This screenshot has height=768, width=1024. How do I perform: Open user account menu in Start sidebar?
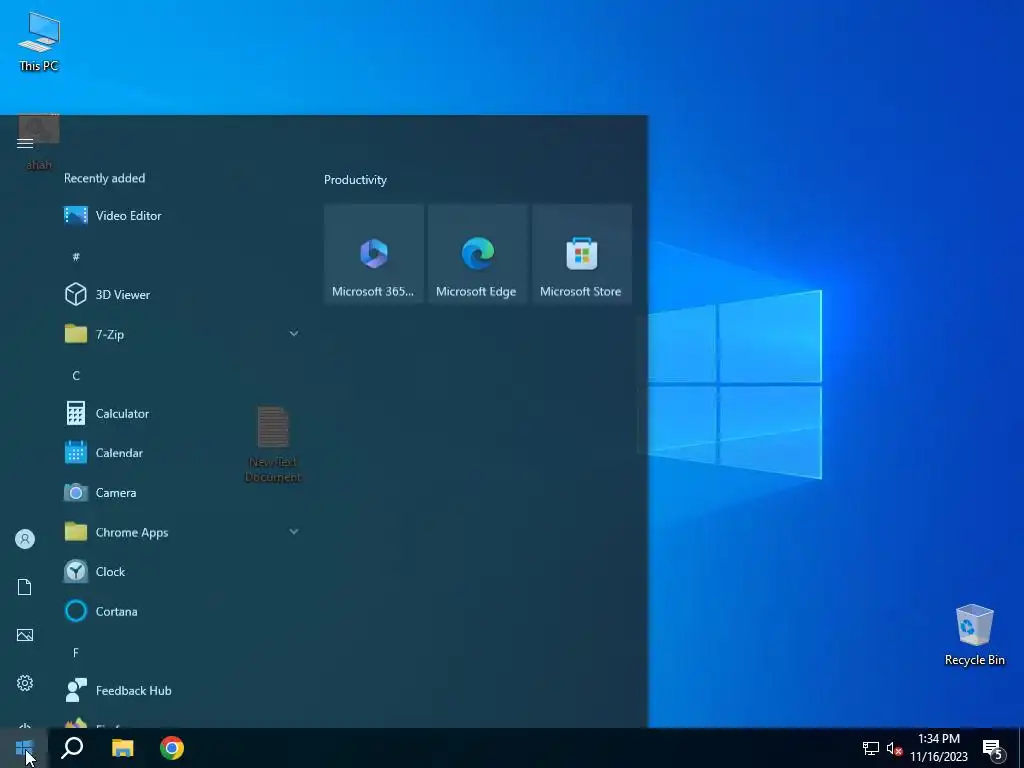click(25, 539)
